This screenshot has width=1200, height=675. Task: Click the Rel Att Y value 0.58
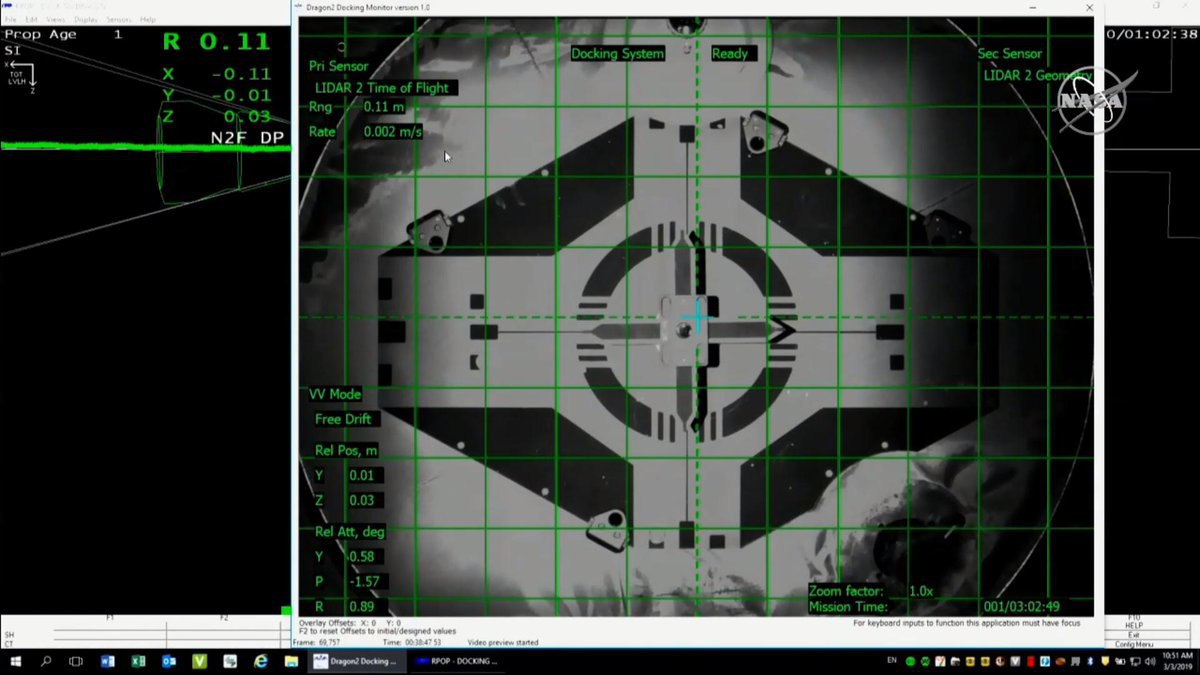click(x=364, y=557)
